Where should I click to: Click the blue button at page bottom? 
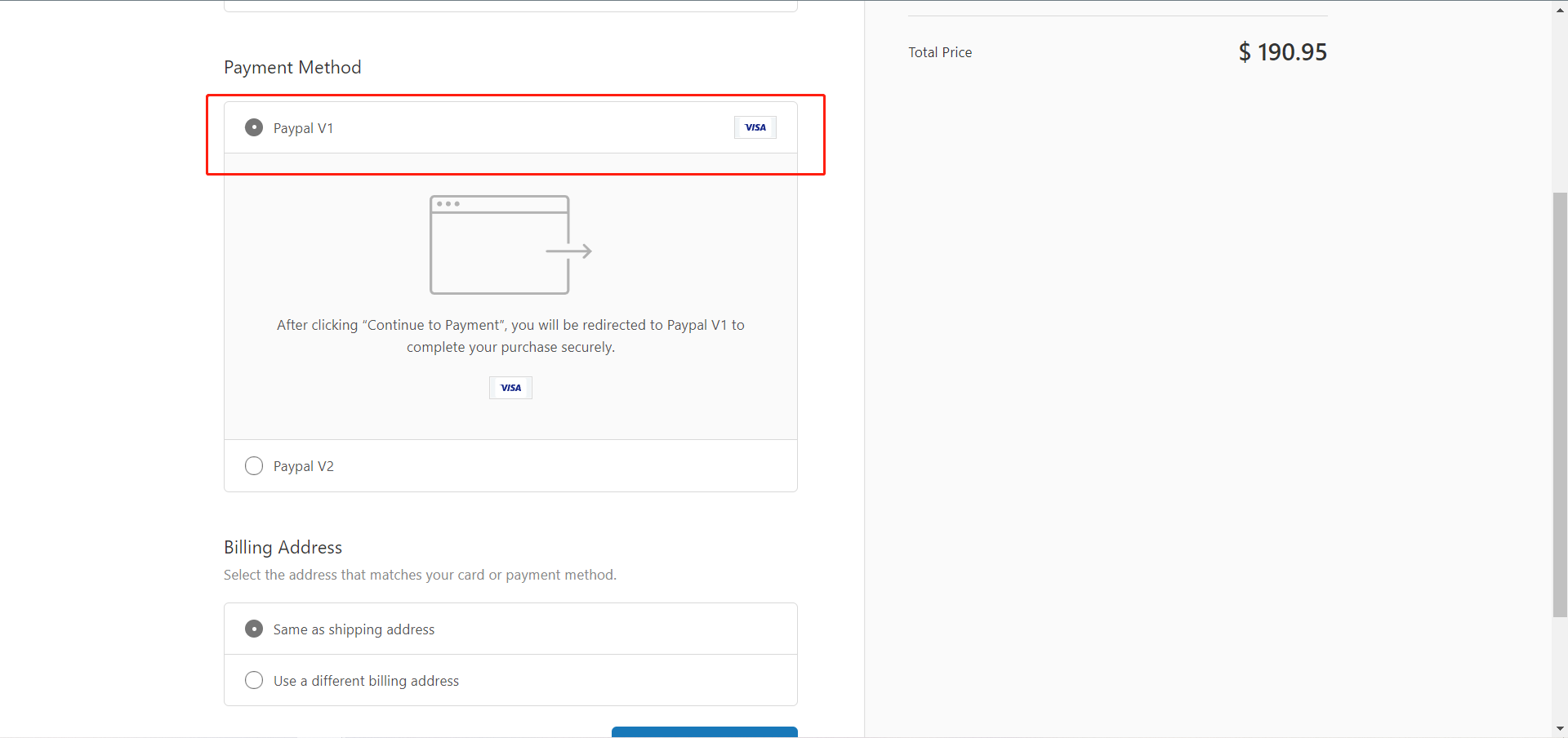pyautogui.click(x=705, y=731)
